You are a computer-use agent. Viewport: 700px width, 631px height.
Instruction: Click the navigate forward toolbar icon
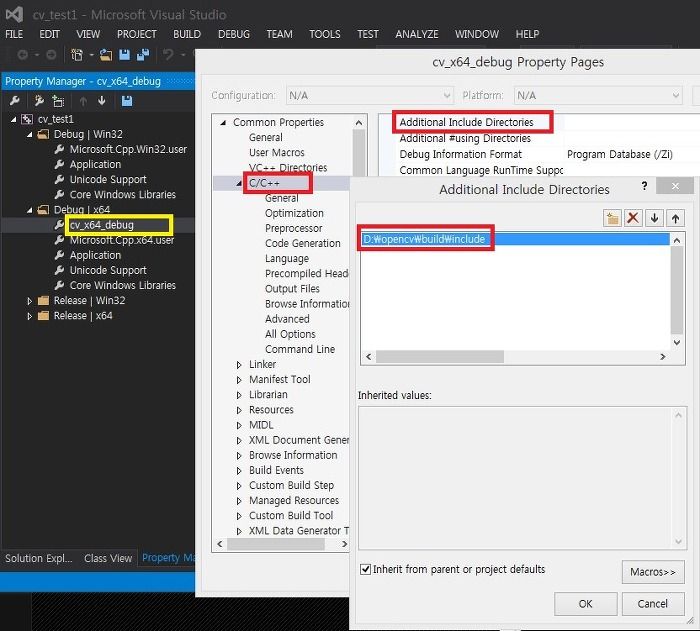pyautogui.click(x=51, y=55)
